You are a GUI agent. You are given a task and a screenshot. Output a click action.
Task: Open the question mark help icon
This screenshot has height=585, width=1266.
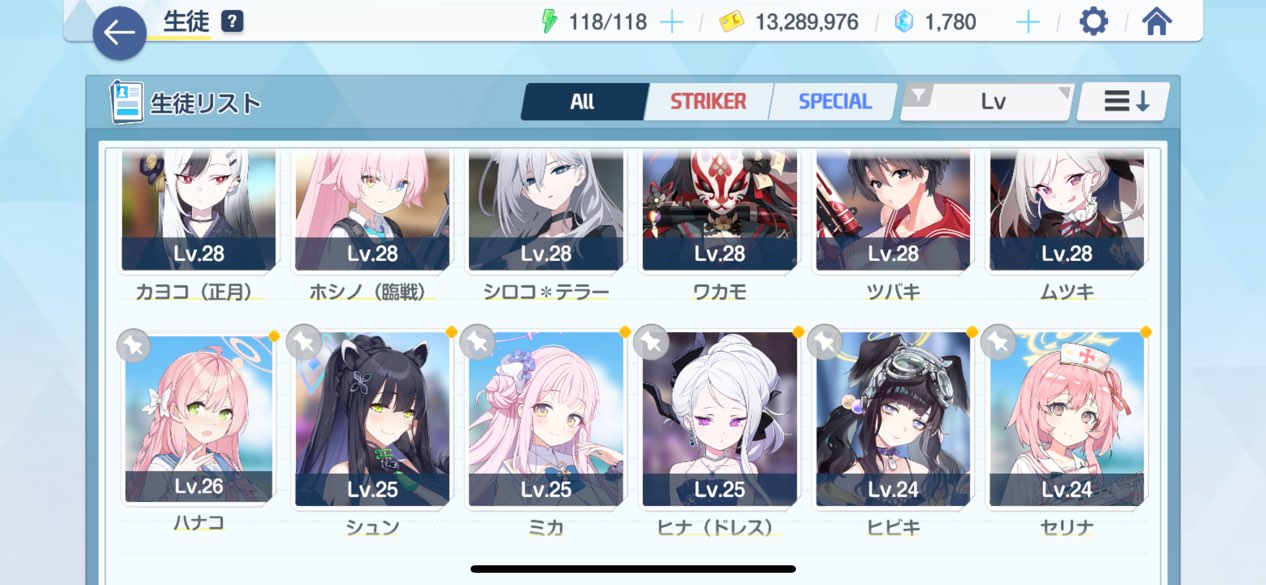pos(233,21)
